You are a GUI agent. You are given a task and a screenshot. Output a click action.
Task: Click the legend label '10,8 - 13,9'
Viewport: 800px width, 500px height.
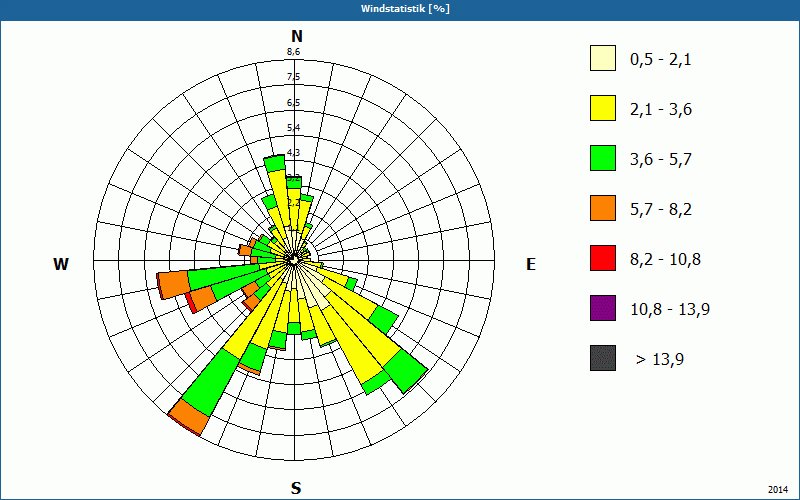tap(670, 310)
